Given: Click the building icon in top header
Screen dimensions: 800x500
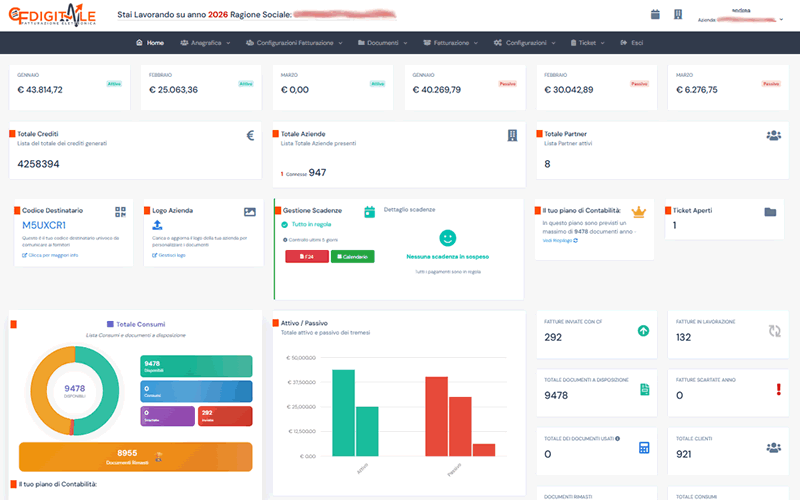Looking at the screenshot, I should click(678, 15).
